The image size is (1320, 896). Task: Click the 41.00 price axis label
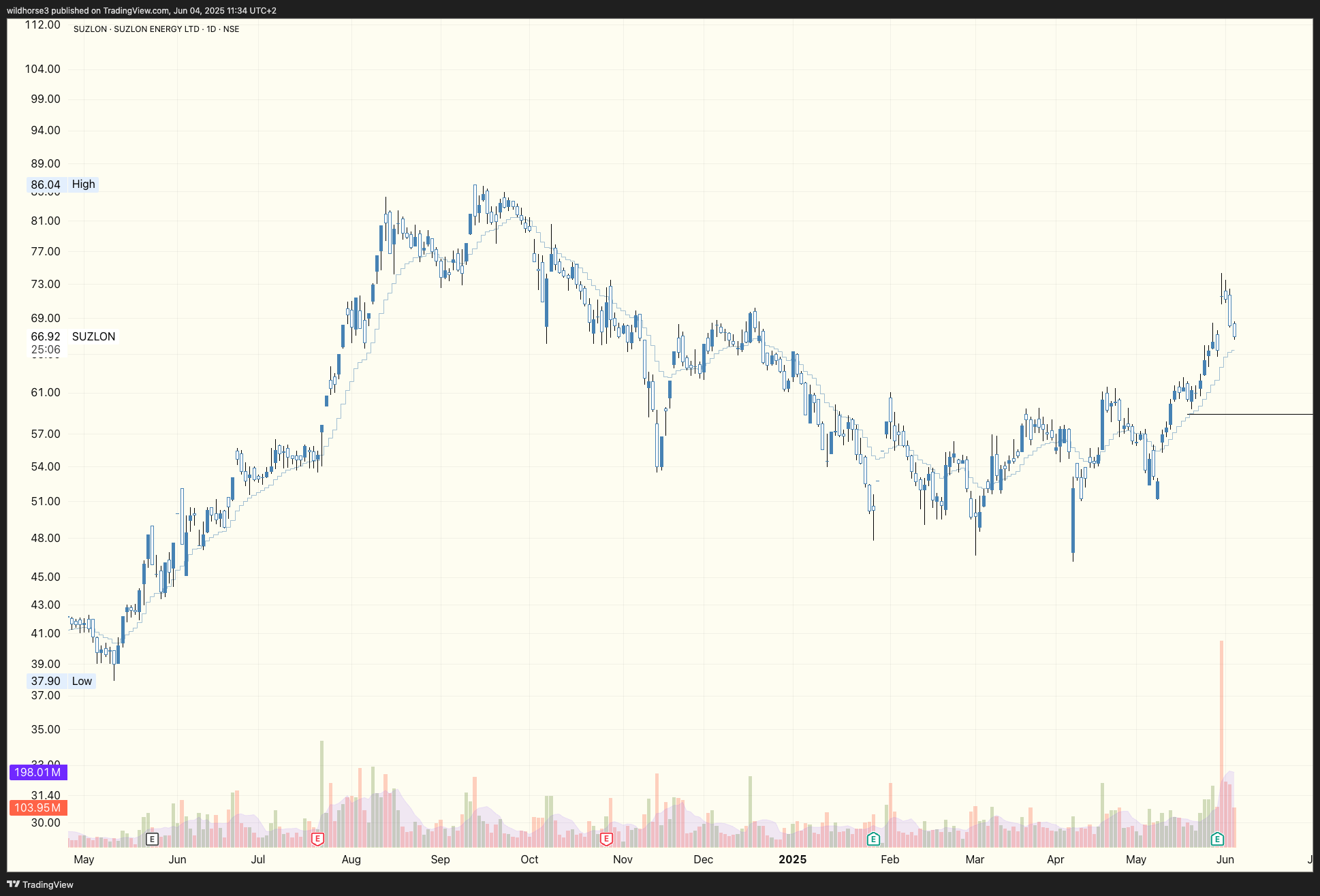click(x=46, y=633)
